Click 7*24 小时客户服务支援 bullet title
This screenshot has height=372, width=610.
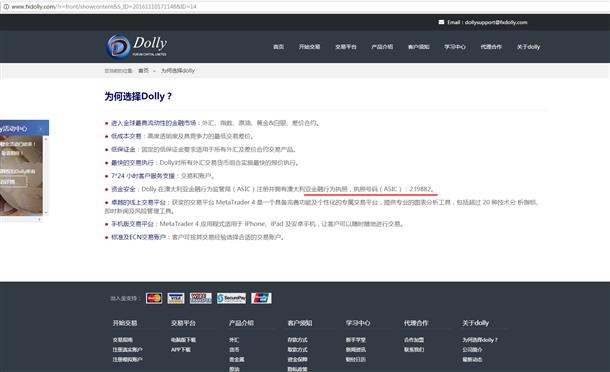143,176
